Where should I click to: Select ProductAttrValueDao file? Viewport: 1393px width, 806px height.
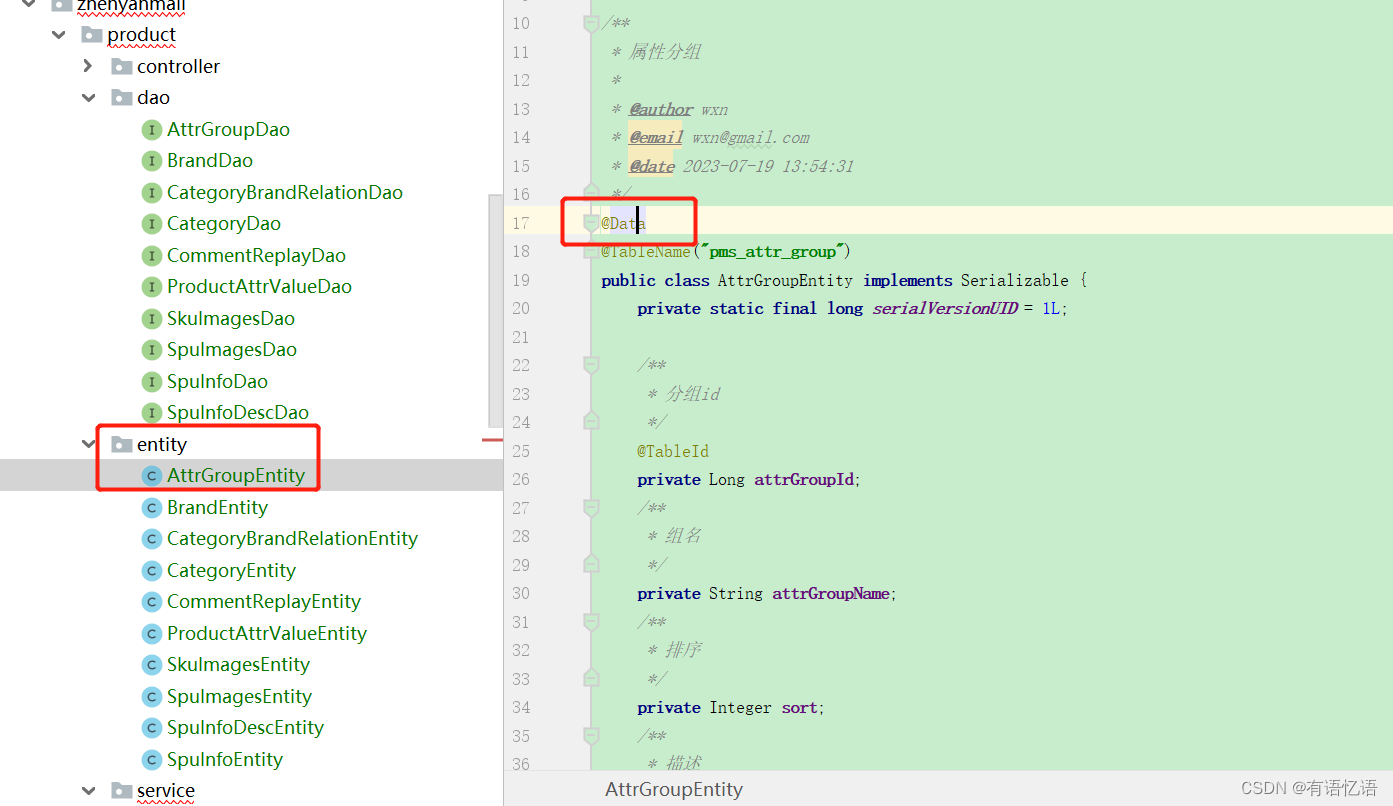[x=259, y=287]
